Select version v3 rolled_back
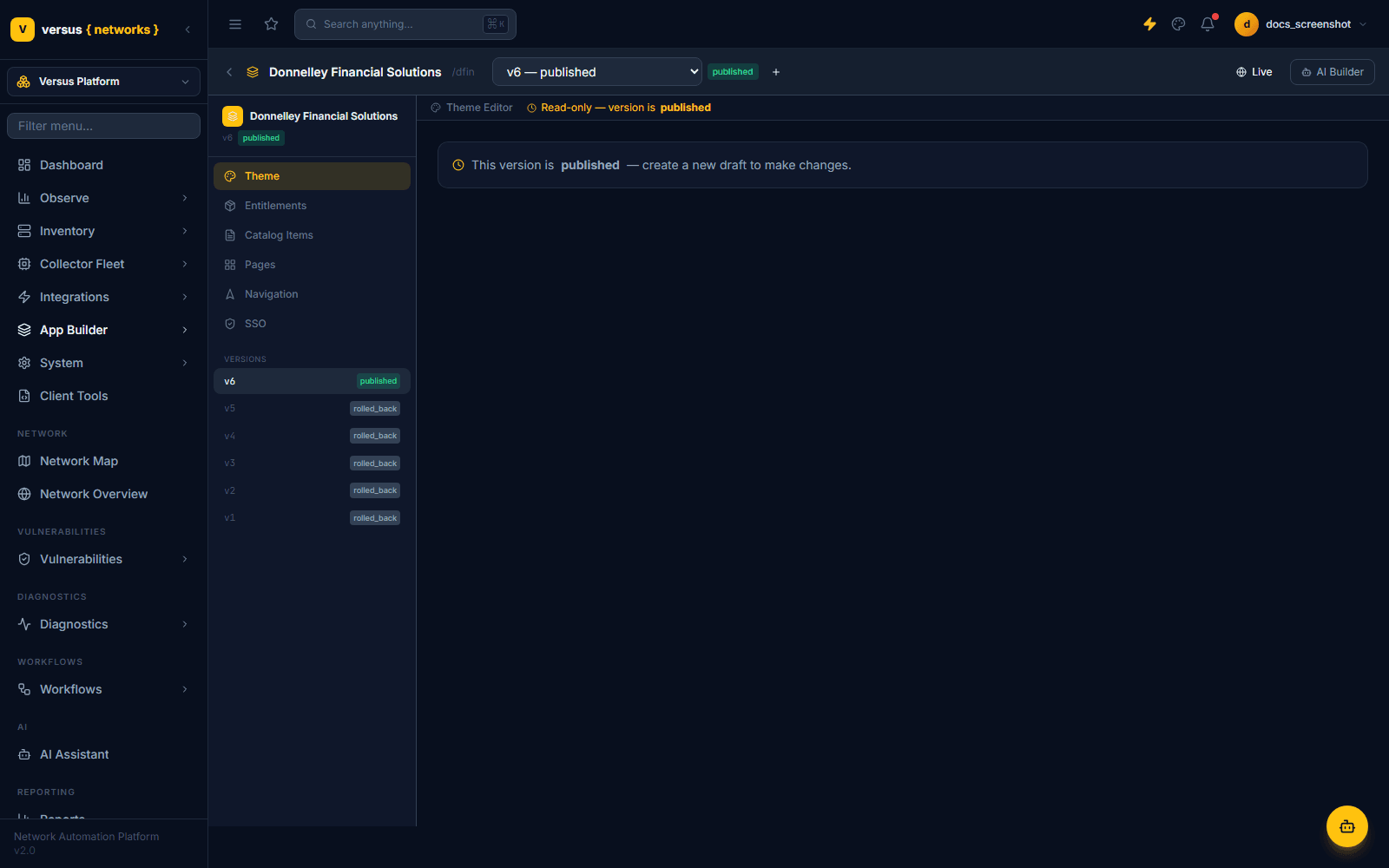The height and width of the screenshot is (868, 1389). coord(312,464)
